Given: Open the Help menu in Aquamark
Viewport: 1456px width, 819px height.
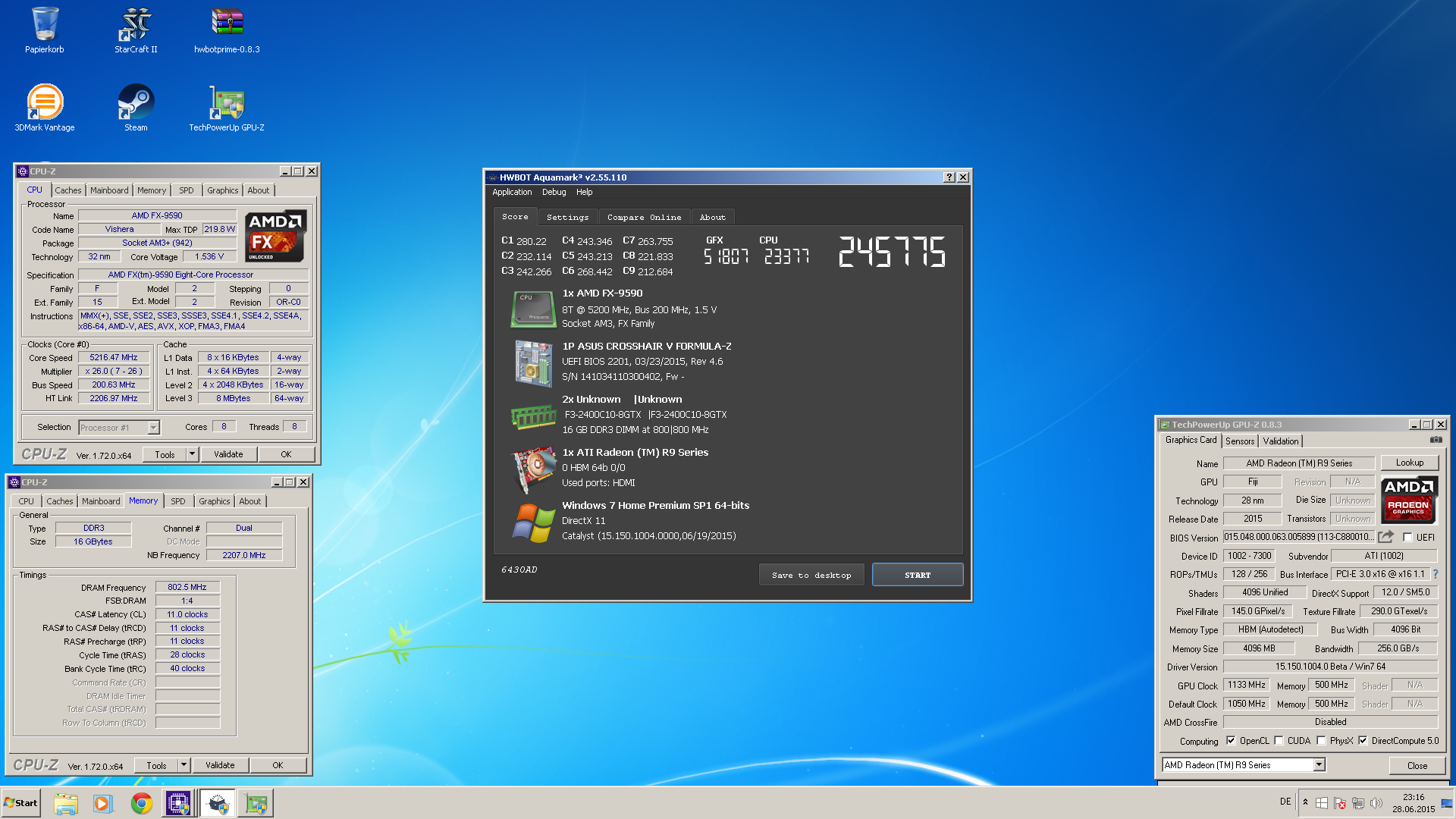Looking at the screenshot, I should click(x=584, y=193).
